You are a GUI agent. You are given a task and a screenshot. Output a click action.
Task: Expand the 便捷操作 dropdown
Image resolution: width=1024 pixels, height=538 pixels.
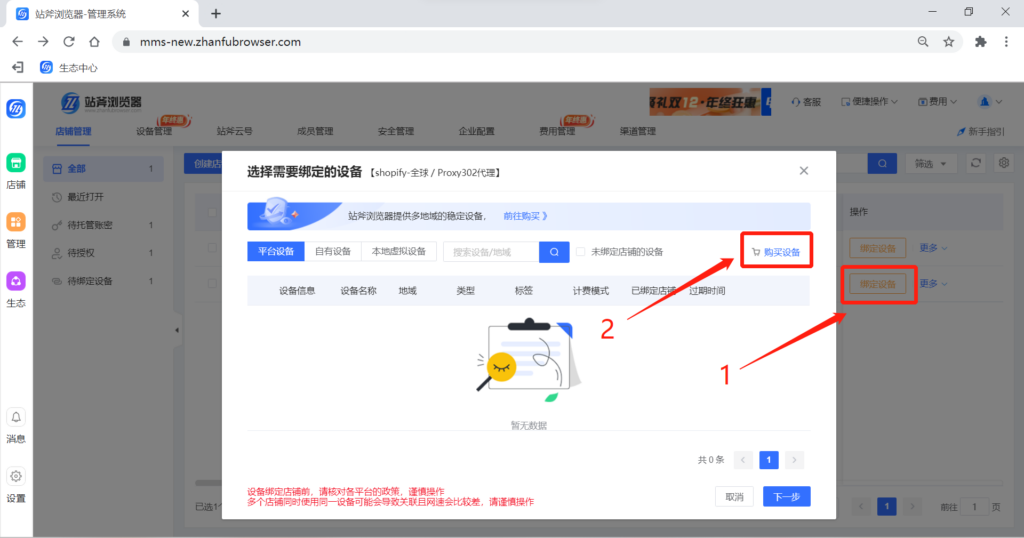[869, 102]
